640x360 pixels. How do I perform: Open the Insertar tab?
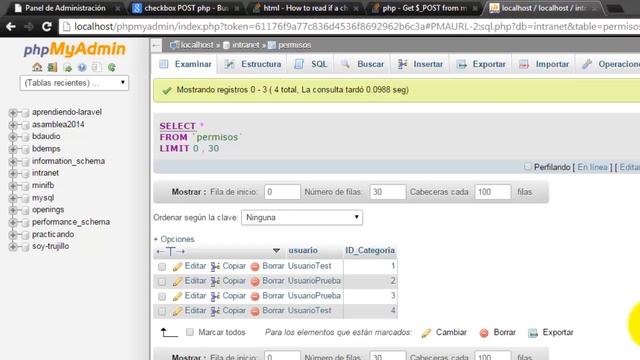click(420, 64)
